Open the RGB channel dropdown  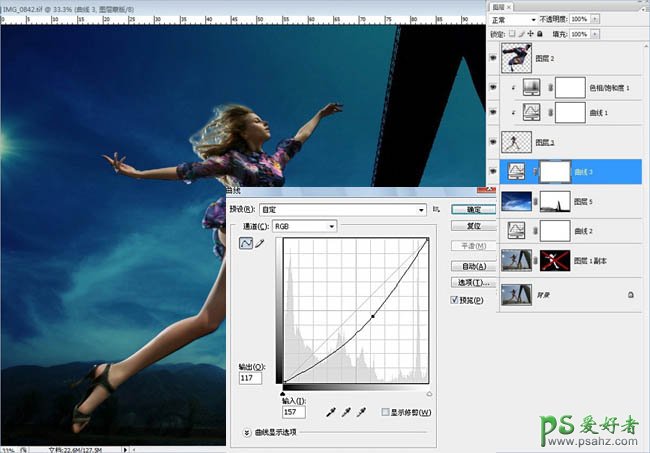[x=305, y=227]
